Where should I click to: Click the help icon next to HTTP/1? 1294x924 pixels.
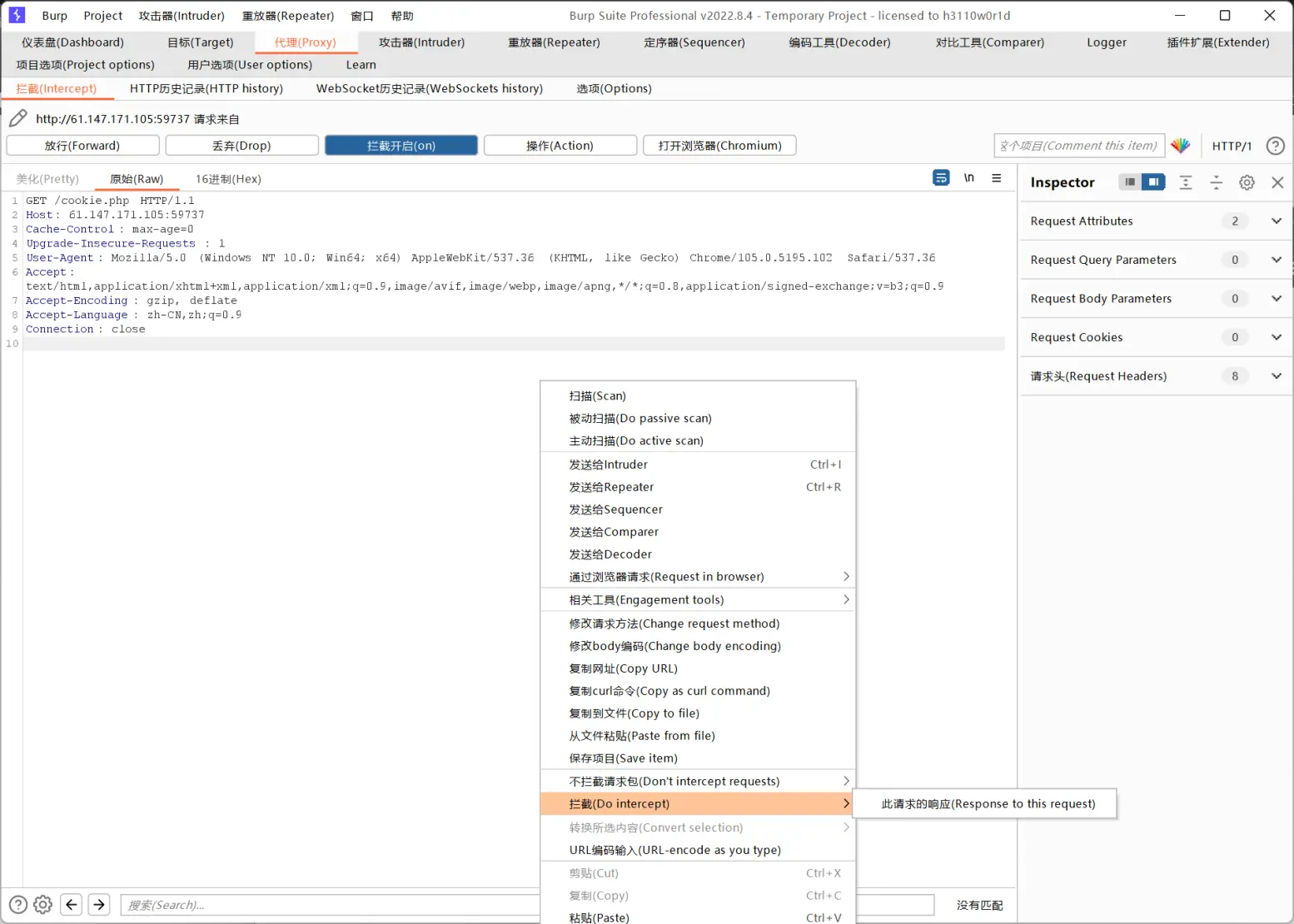click(x=1275, y=146)
